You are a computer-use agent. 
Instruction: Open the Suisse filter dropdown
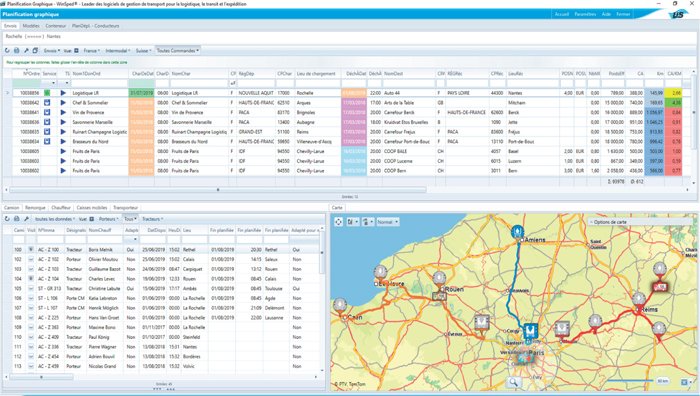point(144,51)
